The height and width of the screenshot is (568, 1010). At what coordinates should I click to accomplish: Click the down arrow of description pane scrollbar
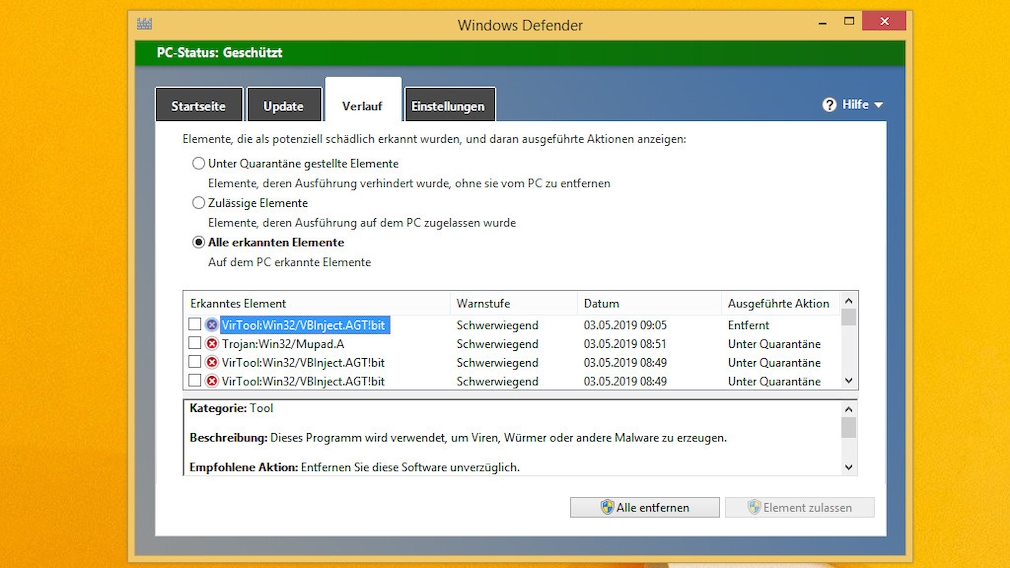(848, 467)
